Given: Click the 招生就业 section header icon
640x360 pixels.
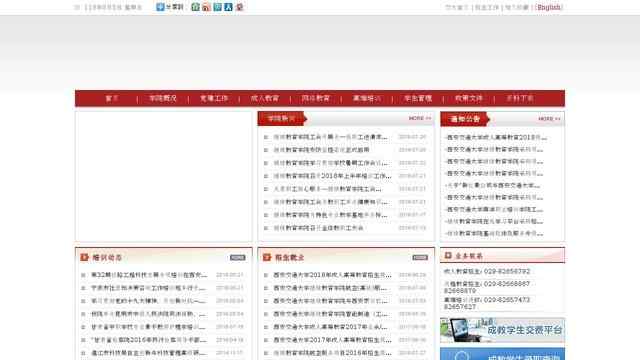Looking at the screenshot, I should pos(267,257).
